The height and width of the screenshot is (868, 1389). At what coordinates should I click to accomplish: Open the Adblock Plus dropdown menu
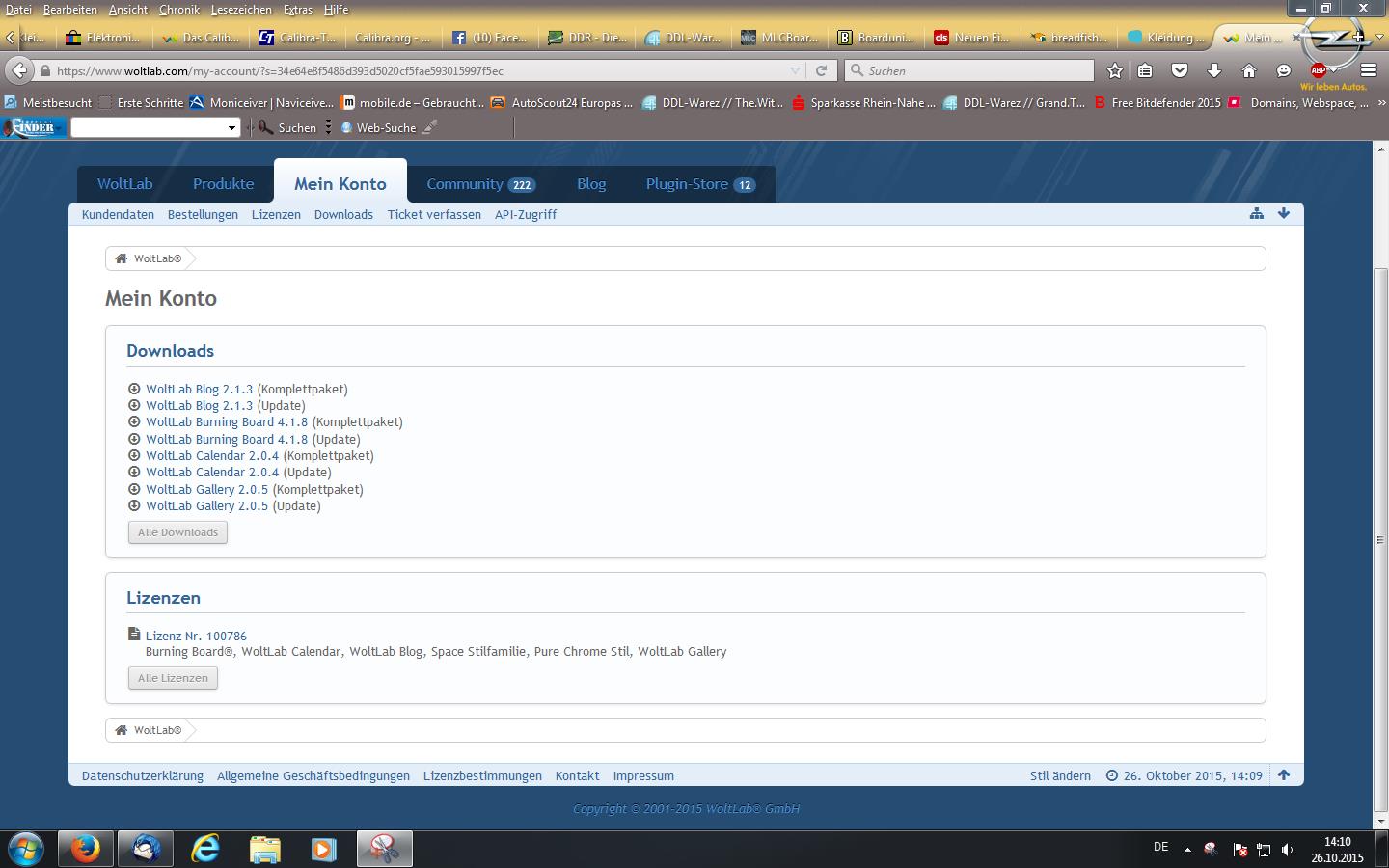(1333, 70)
